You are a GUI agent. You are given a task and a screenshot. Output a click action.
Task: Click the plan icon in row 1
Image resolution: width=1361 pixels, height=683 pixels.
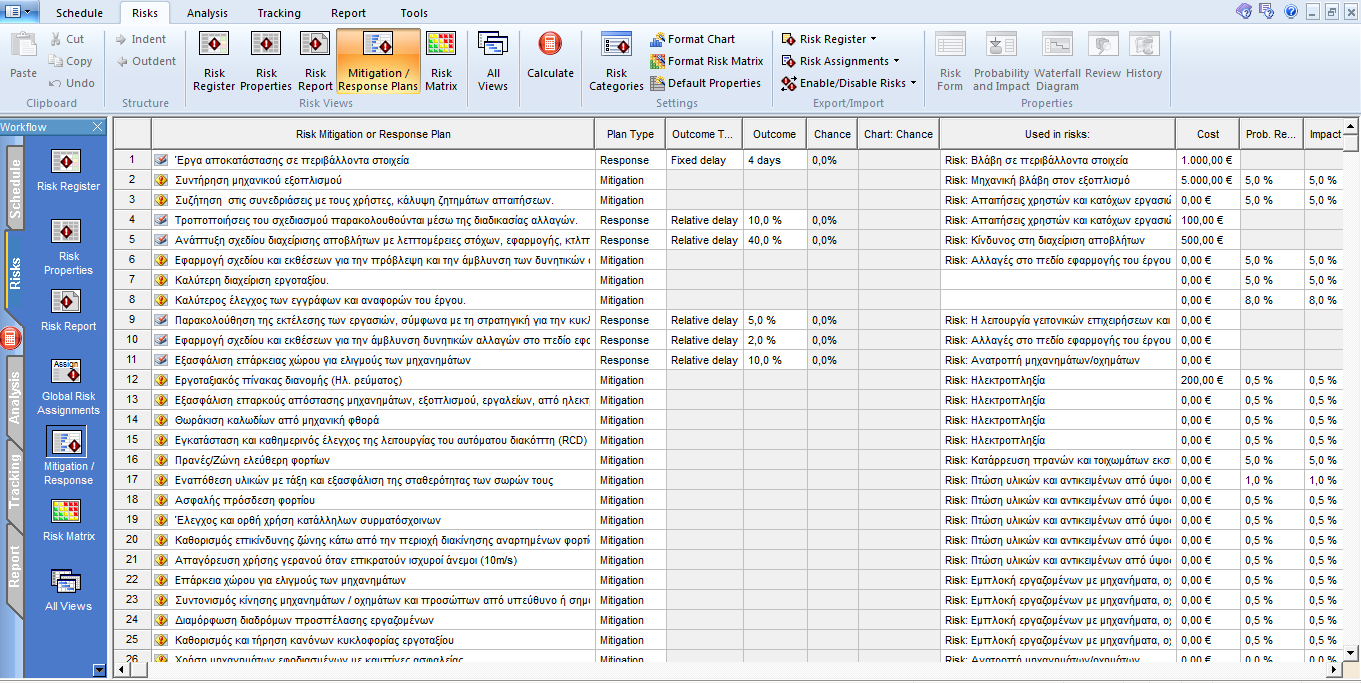(x=161, y=160)
